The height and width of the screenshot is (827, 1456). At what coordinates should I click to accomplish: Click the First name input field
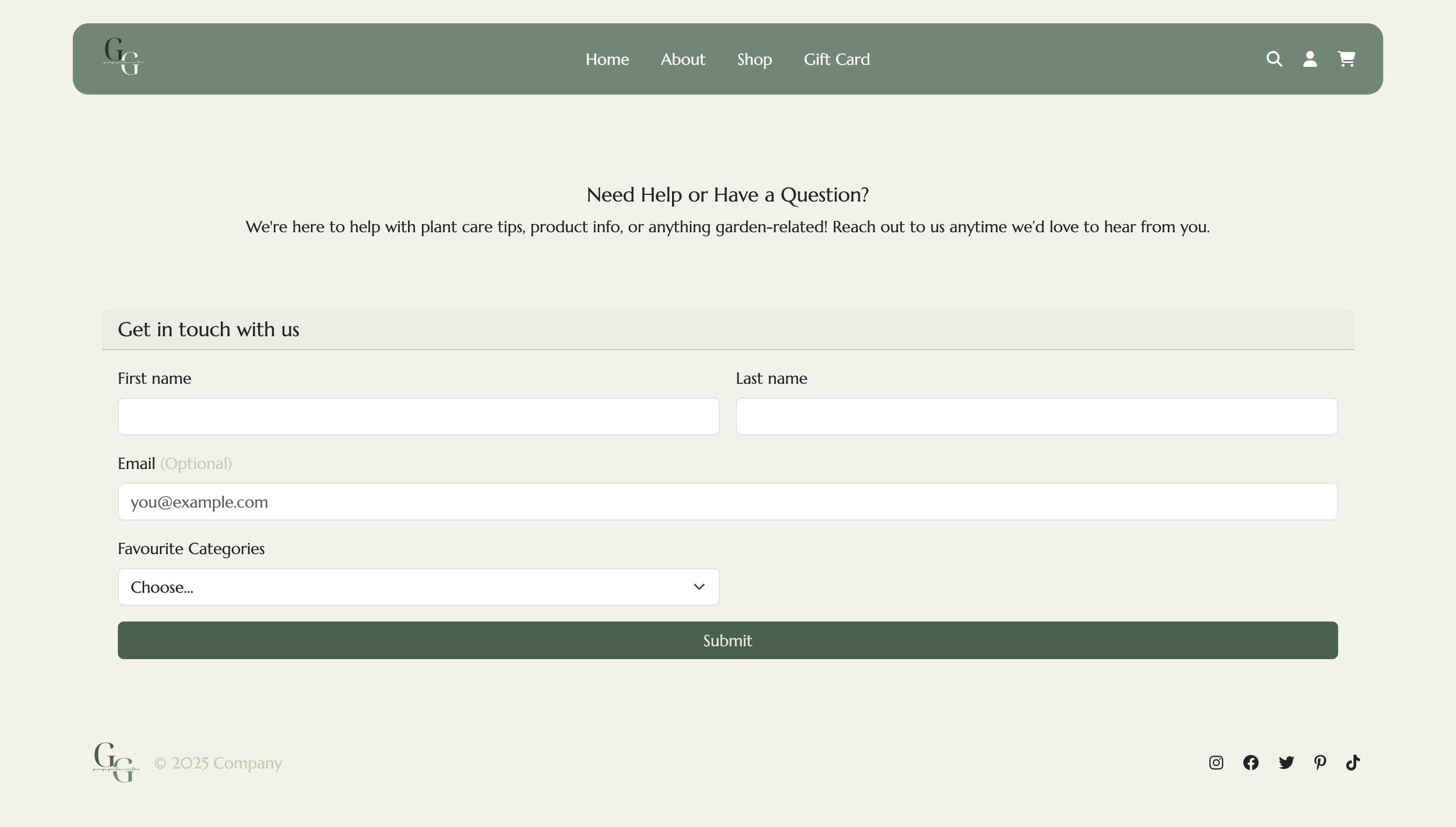tap(418, 416)
